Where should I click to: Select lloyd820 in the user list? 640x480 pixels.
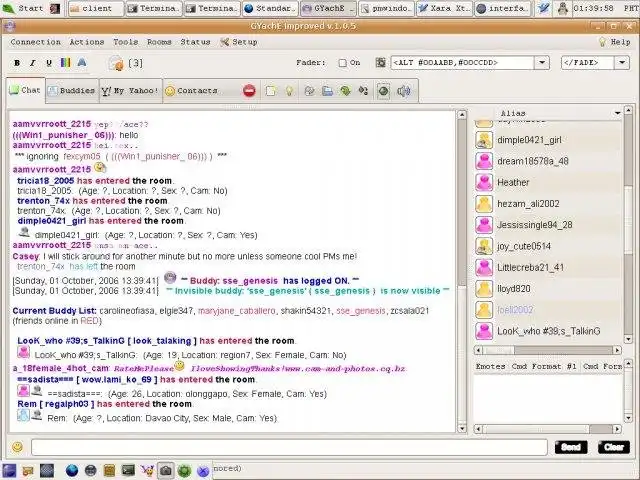547,289
